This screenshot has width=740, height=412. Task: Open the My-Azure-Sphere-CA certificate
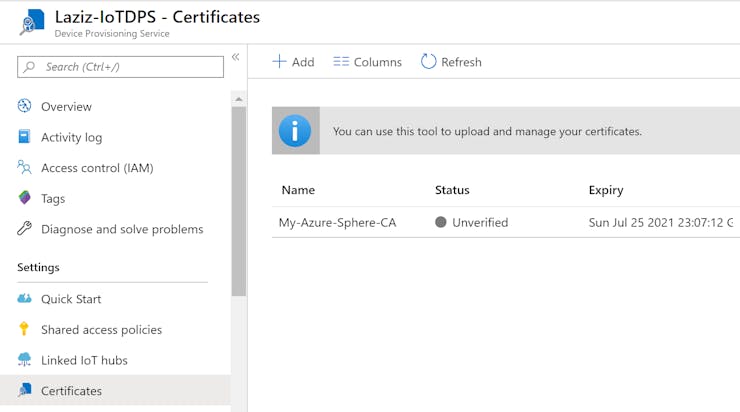(x=337, y=222)
